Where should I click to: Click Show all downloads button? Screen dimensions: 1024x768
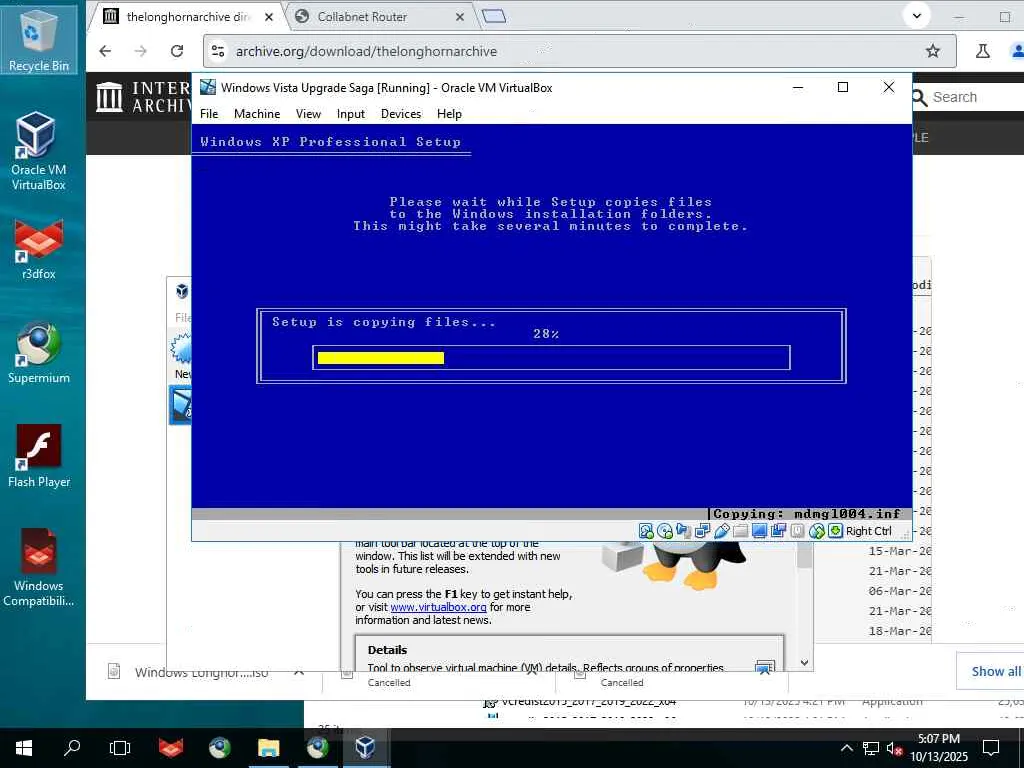point(994,671)
